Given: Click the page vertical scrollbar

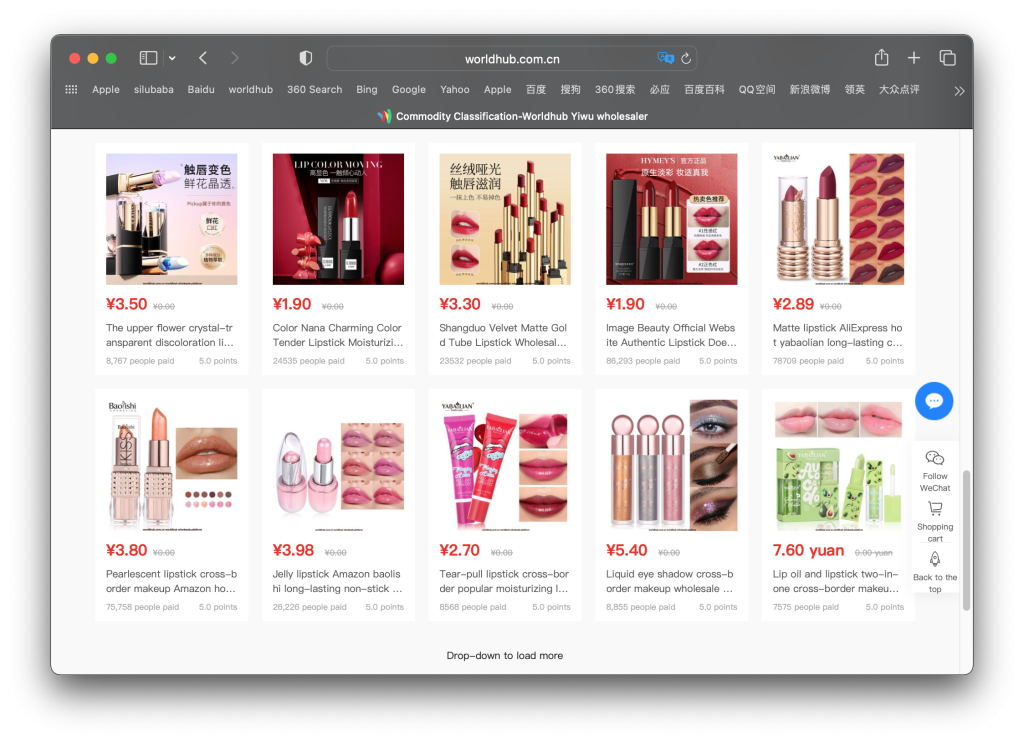Looking at the screenshot, I should point(966,540).
